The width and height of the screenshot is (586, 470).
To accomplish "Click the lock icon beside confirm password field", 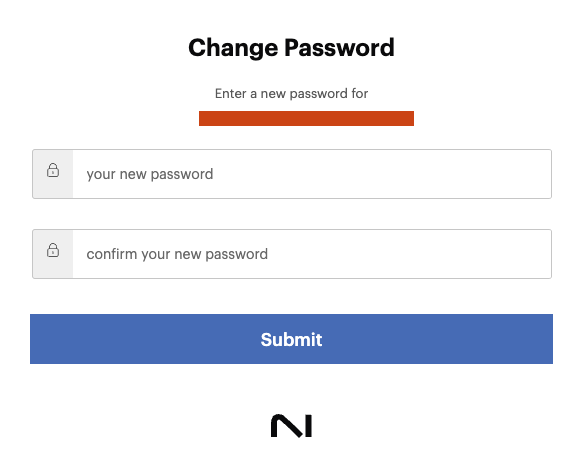I will (53, 250).
